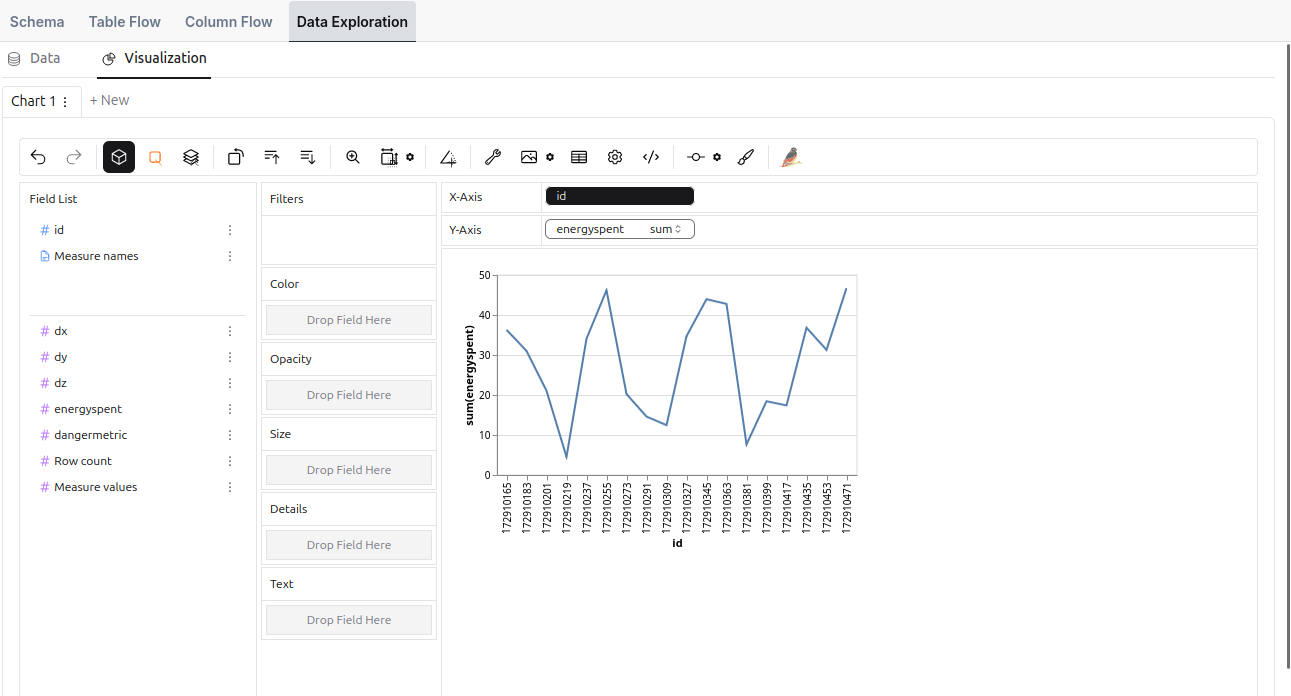Click the transpose axes icon
The height and width of the screenshot is (696, 1291).
point(235,157)
